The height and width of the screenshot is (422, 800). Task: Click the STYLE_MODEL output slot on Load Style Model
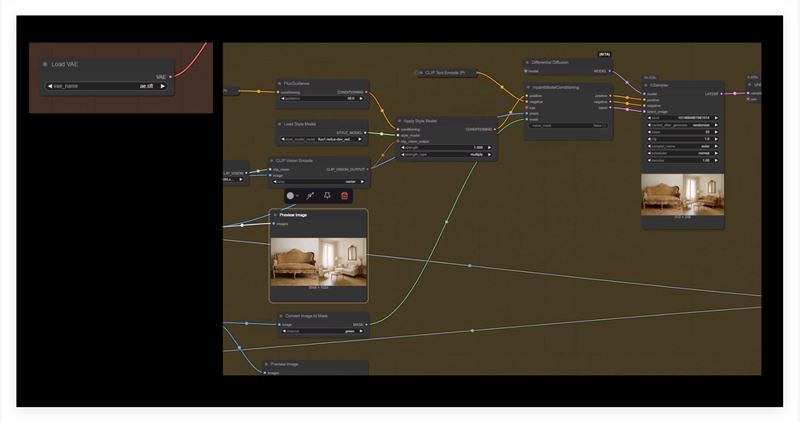(365, 133)
